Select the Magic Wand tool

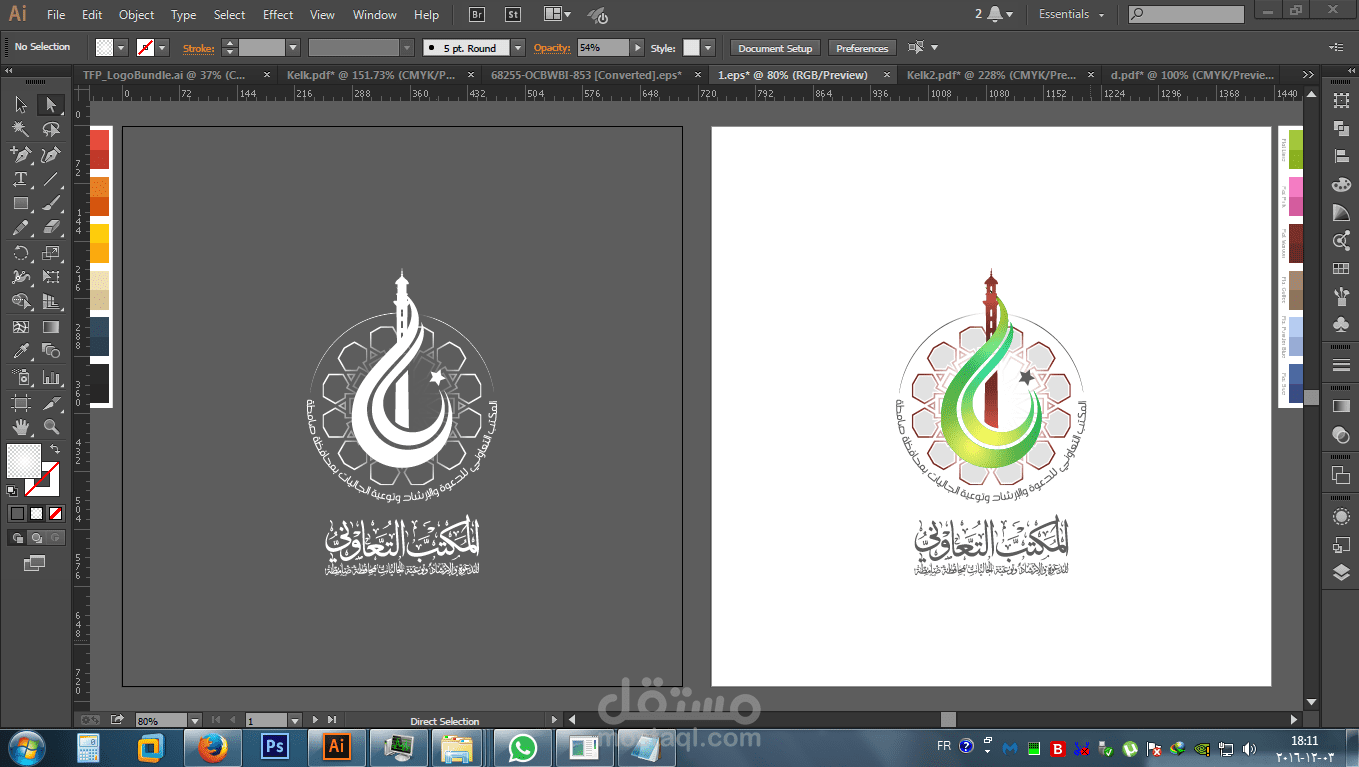click(x=20, y=129)
